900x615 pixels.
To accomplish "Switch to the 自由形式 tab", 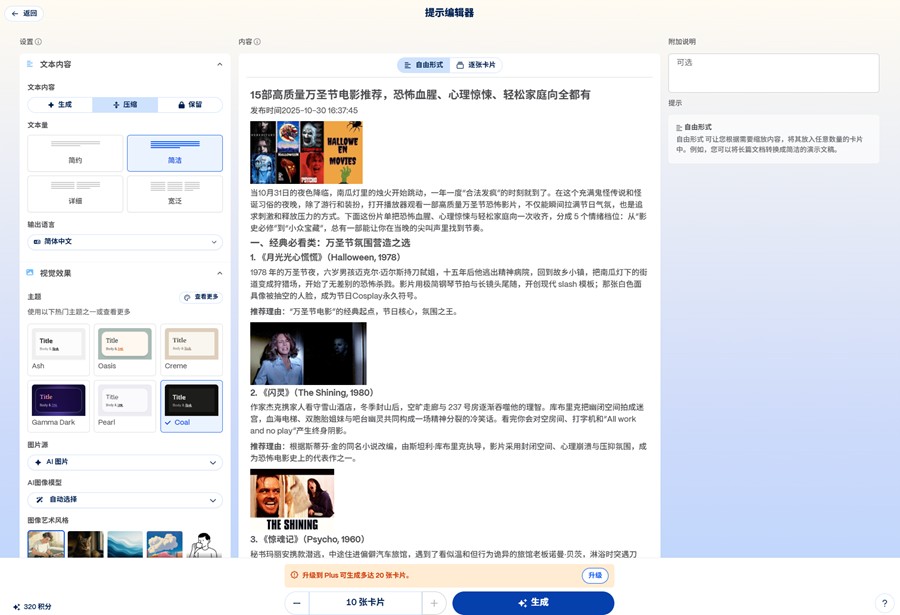I will click(x=423, y=65).
